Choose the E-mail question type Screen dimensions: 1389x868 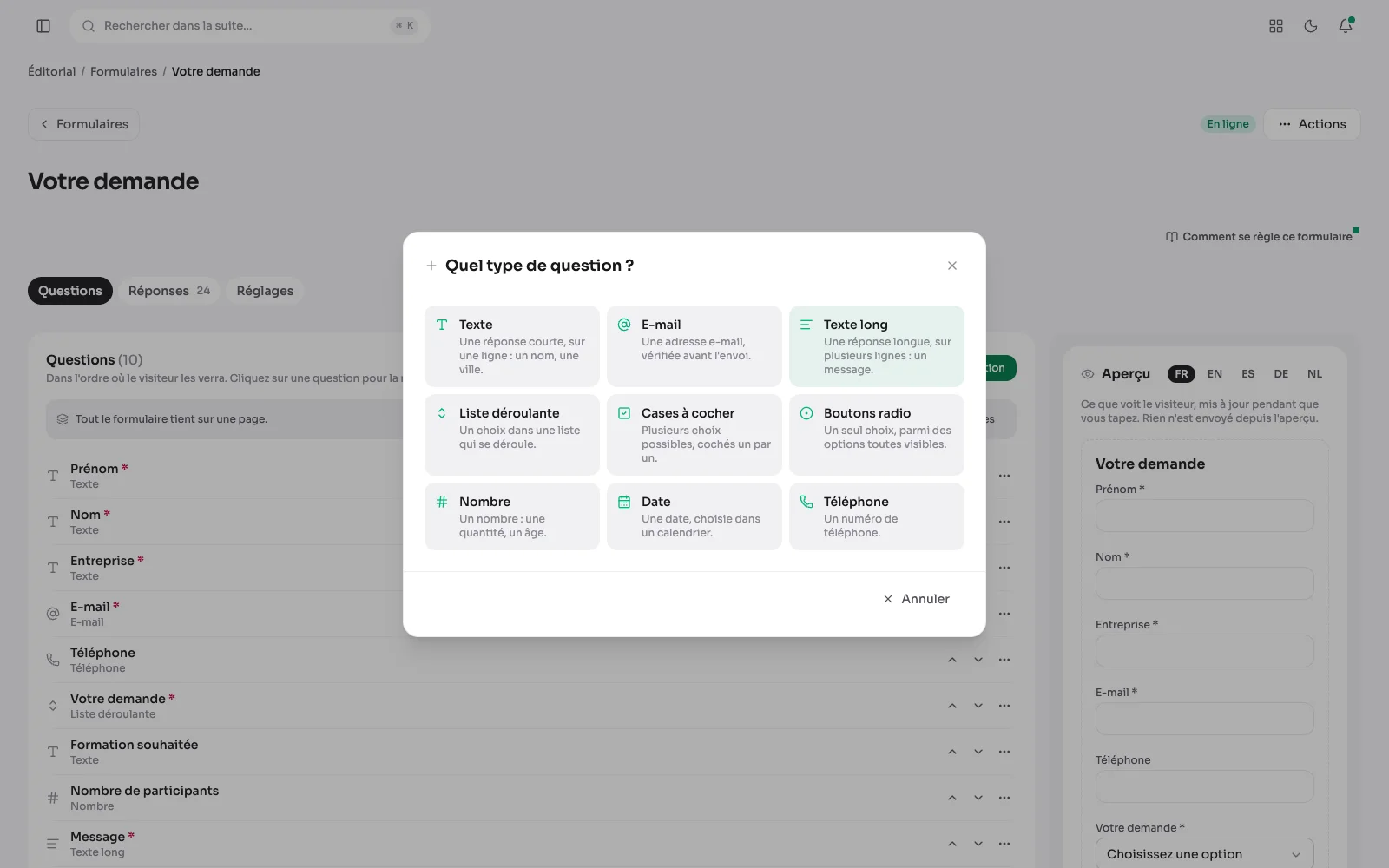pyautogui.click(x=694, y=345)
